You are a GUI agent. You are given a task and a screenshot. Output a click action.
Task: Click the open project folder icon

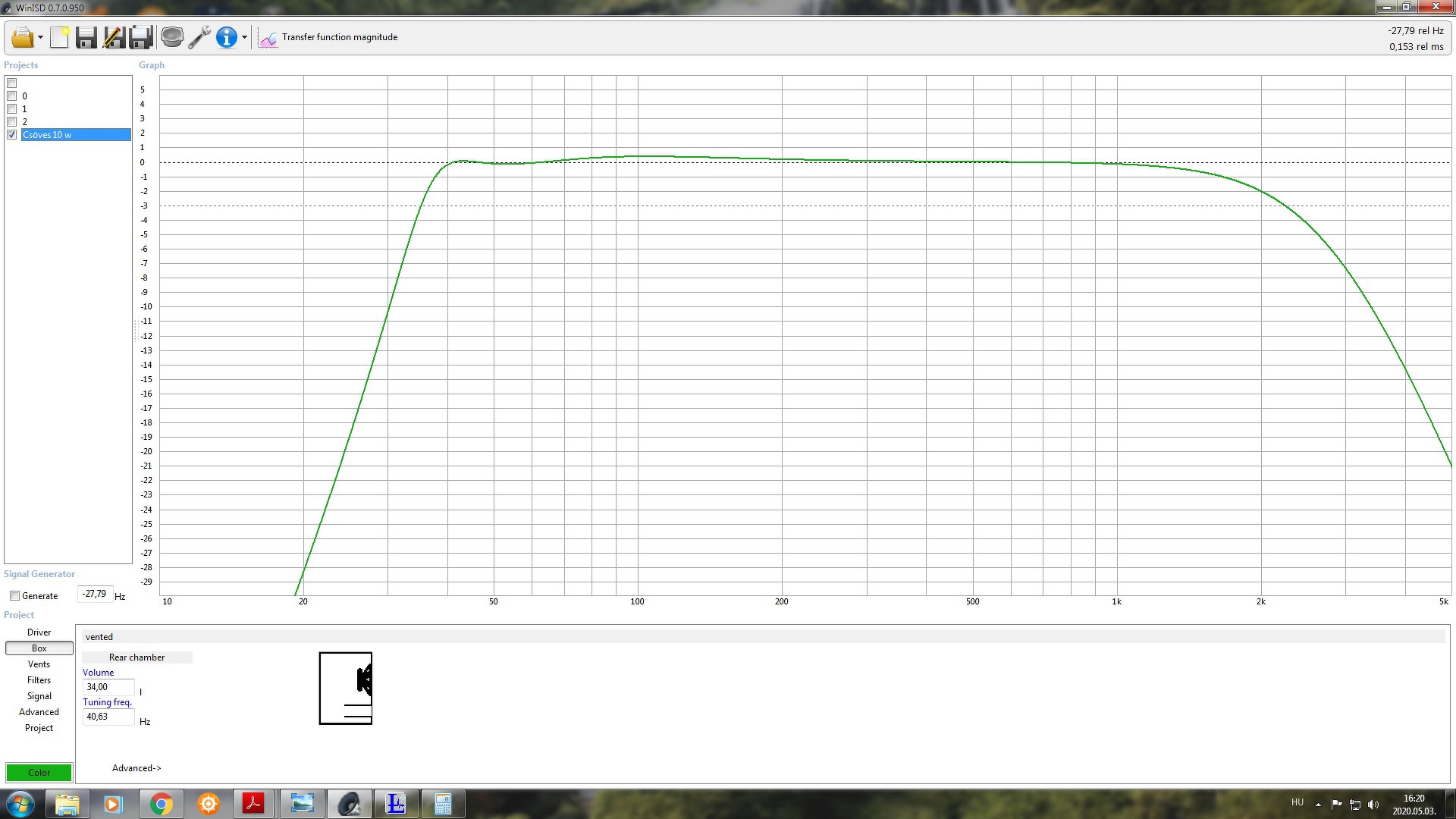[22, 37]
